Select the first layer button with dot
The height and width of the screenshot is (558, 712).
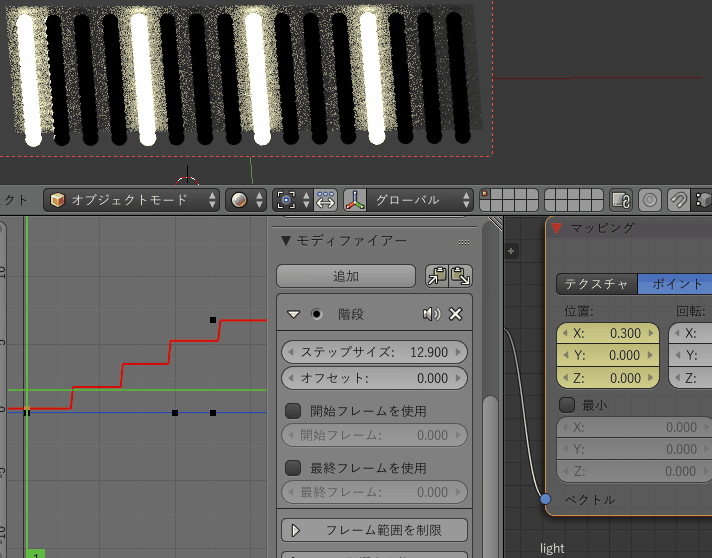point(485,194)
